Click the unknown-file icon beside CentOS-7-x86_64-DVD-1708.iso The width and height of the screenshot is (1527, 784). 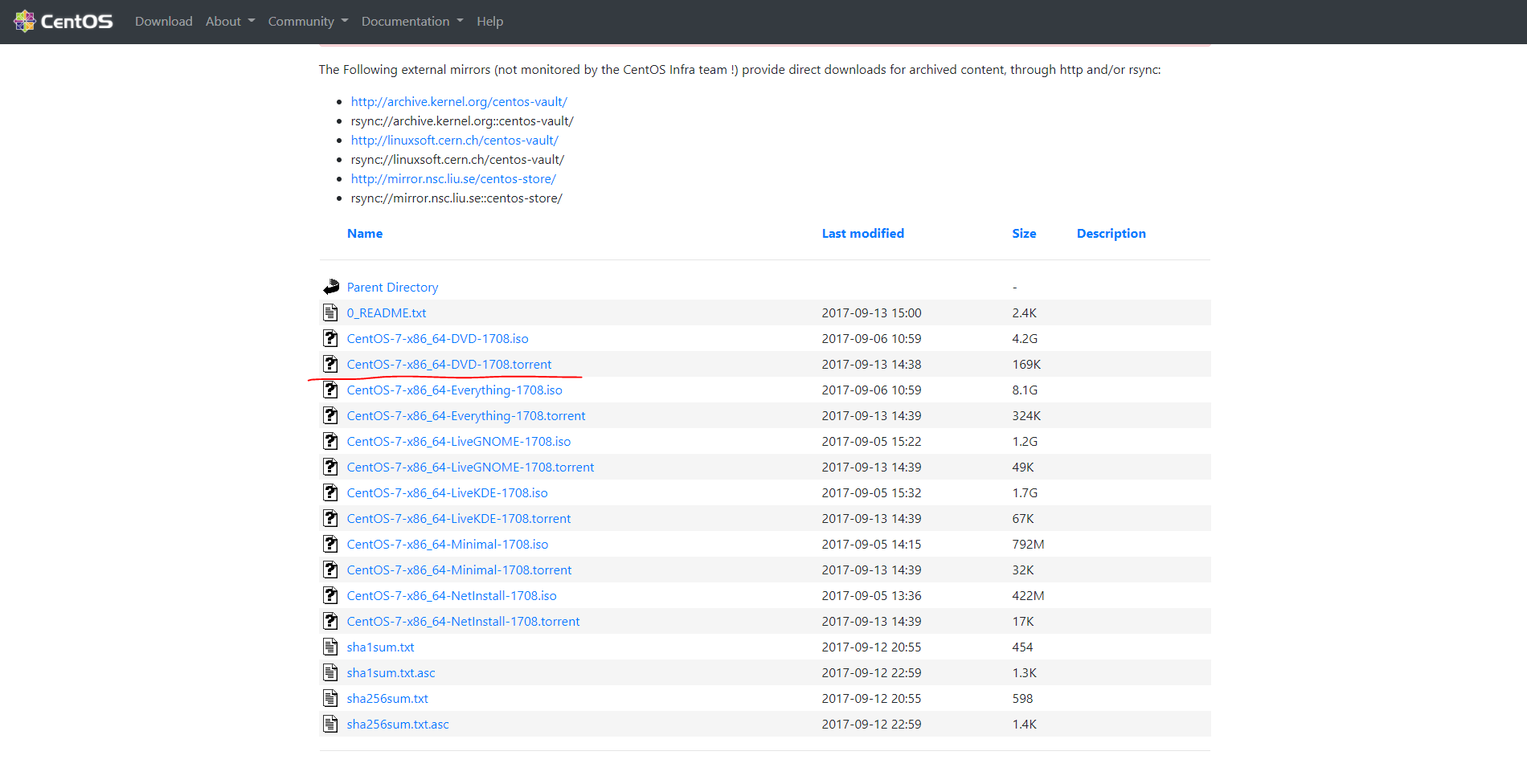coord(330,338)
